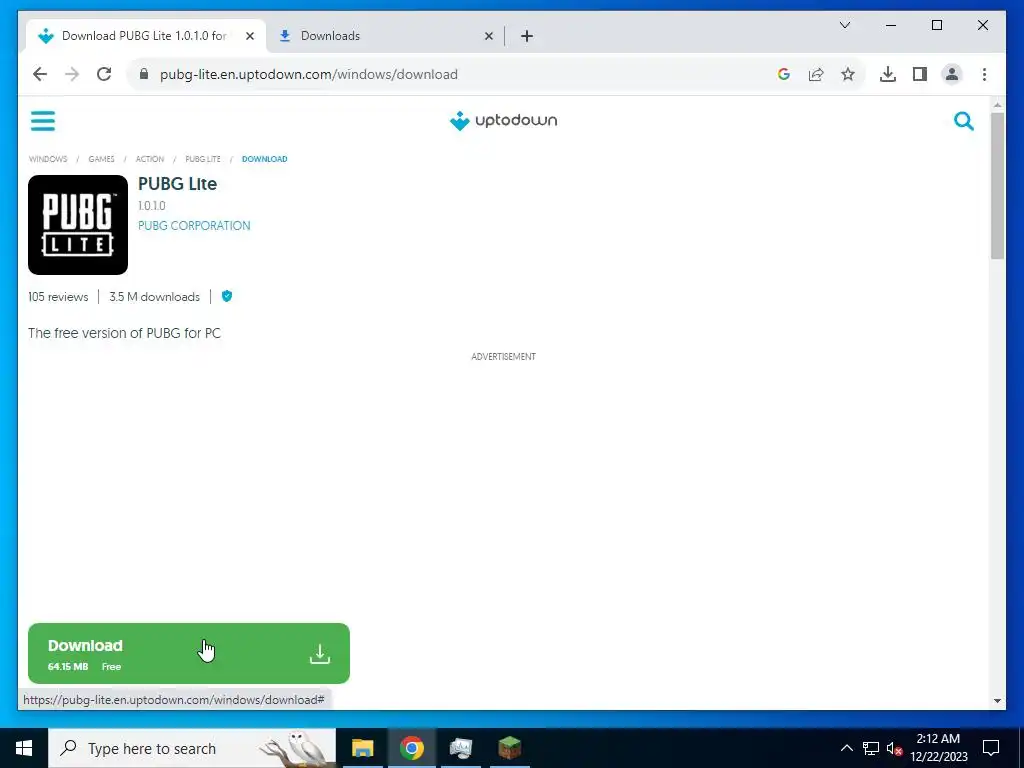The height and width of the screenshot is (768, 1024).
Task: Close the Download PUBG Lite tab
Action: point(249,36)
